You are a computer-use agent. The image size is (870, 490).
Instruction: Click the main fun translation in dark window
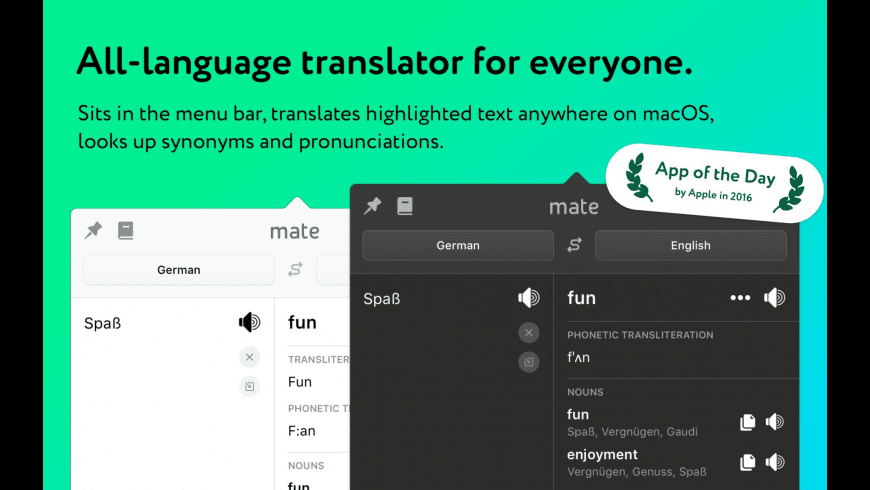click(581, 298)
